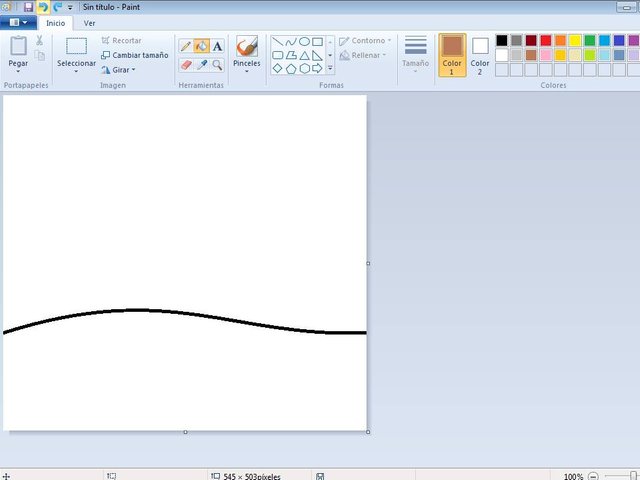Pick the lime green color swatch

pos(590,55)
